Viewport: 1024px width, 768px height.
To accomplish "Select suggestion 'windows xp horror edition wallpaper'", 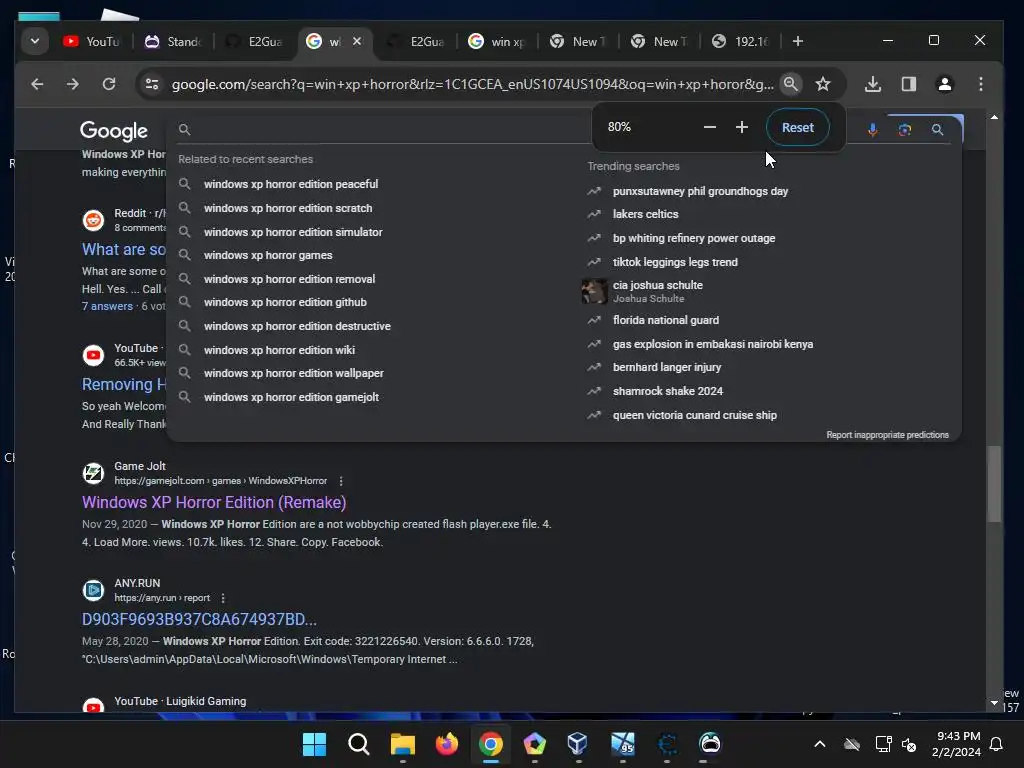I will [293, 373].
